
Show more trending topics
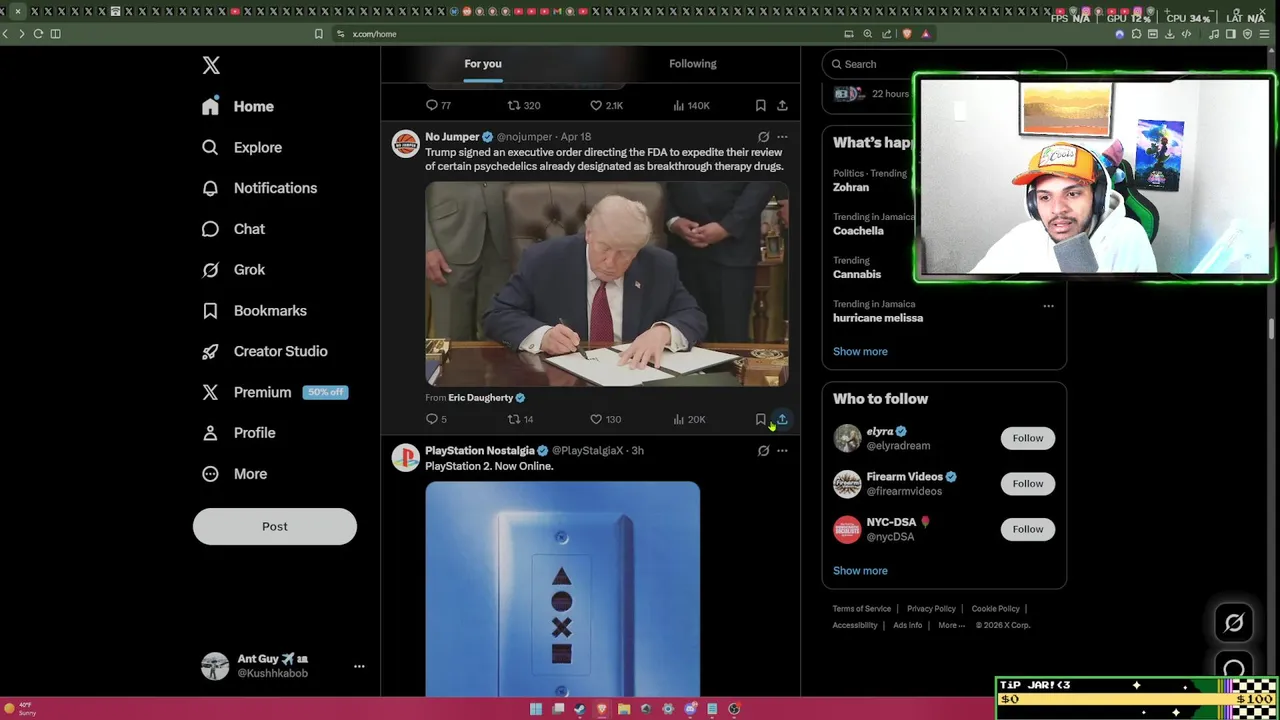(860, 351)
